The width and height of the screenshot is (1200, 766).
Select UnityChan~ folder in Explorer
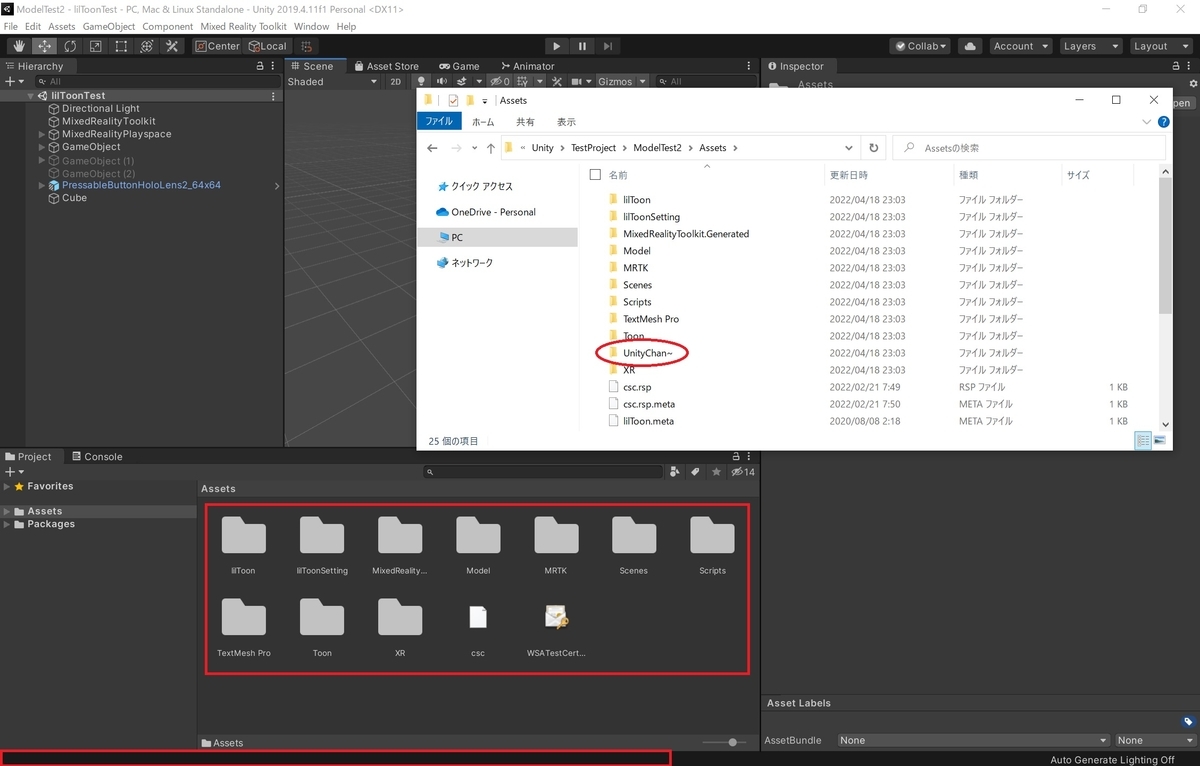641,353
